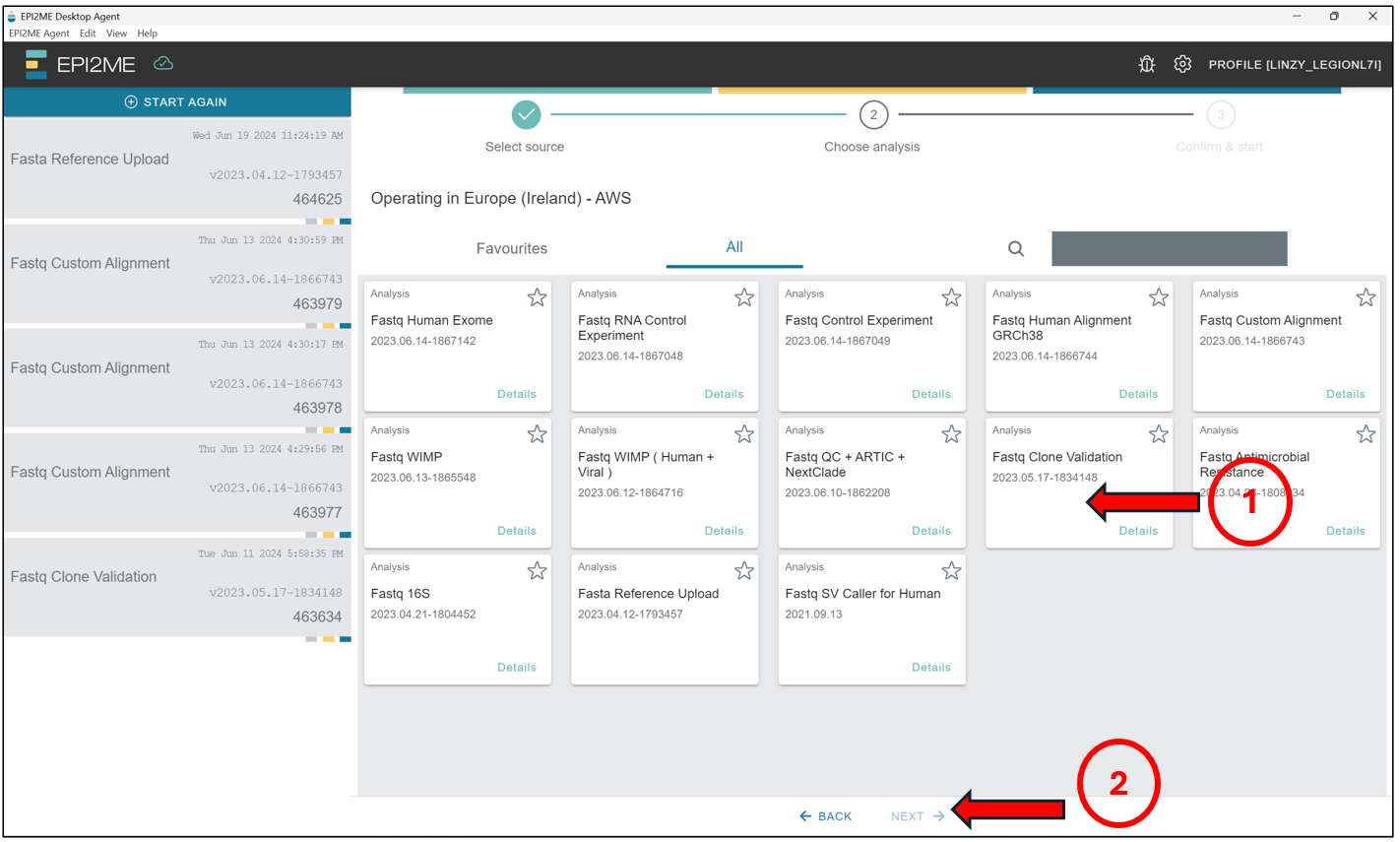
Task: Open Details for Fastq WIMP
Action: click(517, 531)
